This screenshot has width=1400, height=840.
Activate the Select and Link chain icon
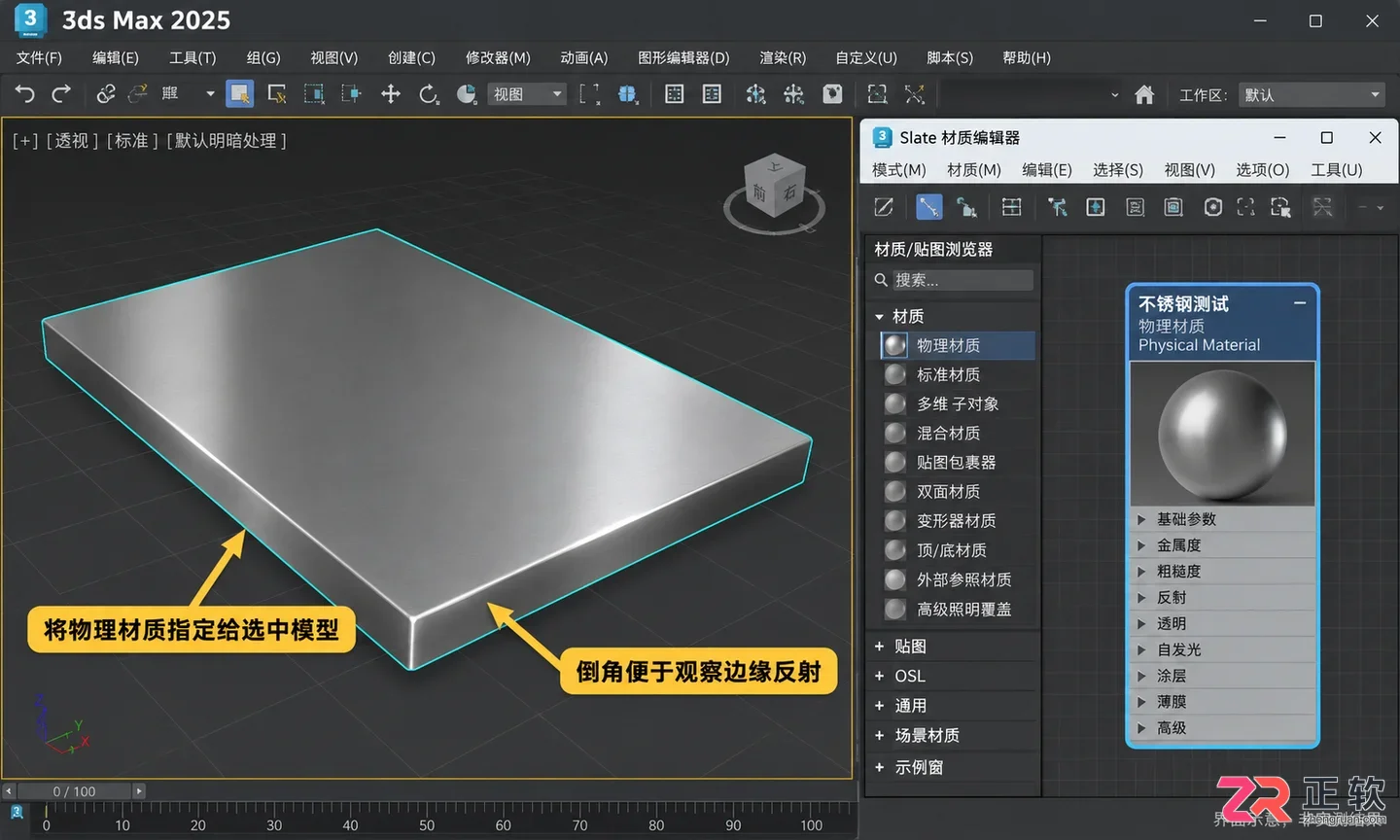pos(106,94)
